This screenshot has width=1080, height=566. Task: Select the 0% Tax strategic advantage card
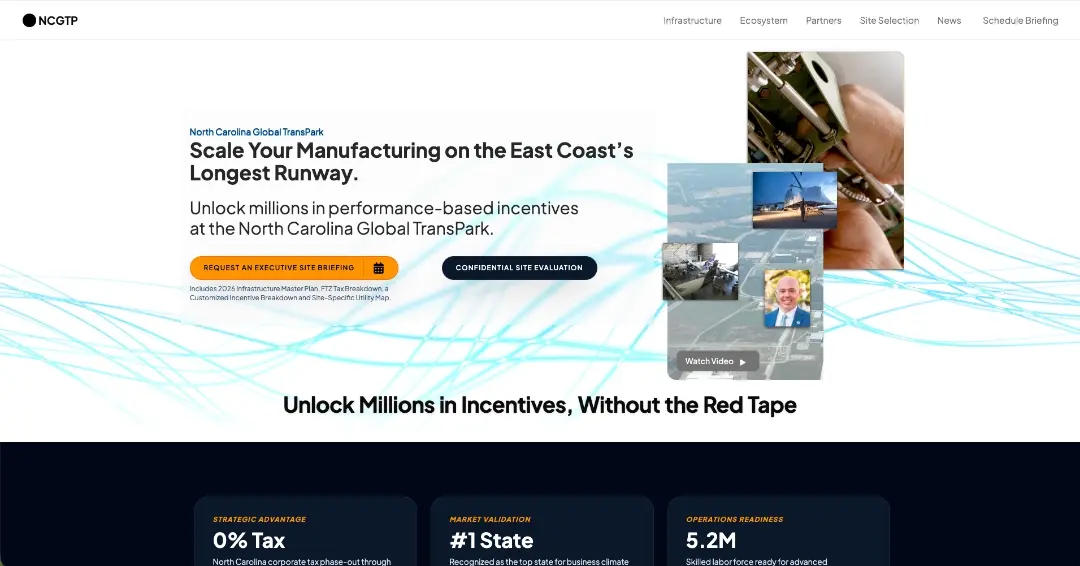click(x=305, y=531)
